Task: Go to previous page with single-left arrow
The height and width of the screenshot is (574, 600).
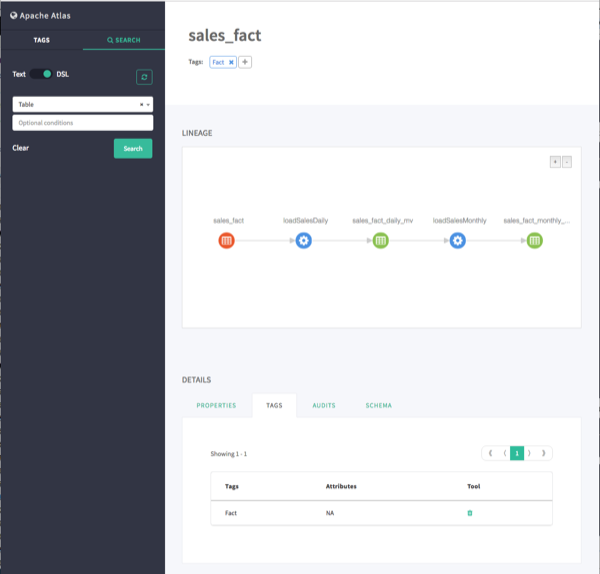Action: pyautogui.click(x=504, y=453)
